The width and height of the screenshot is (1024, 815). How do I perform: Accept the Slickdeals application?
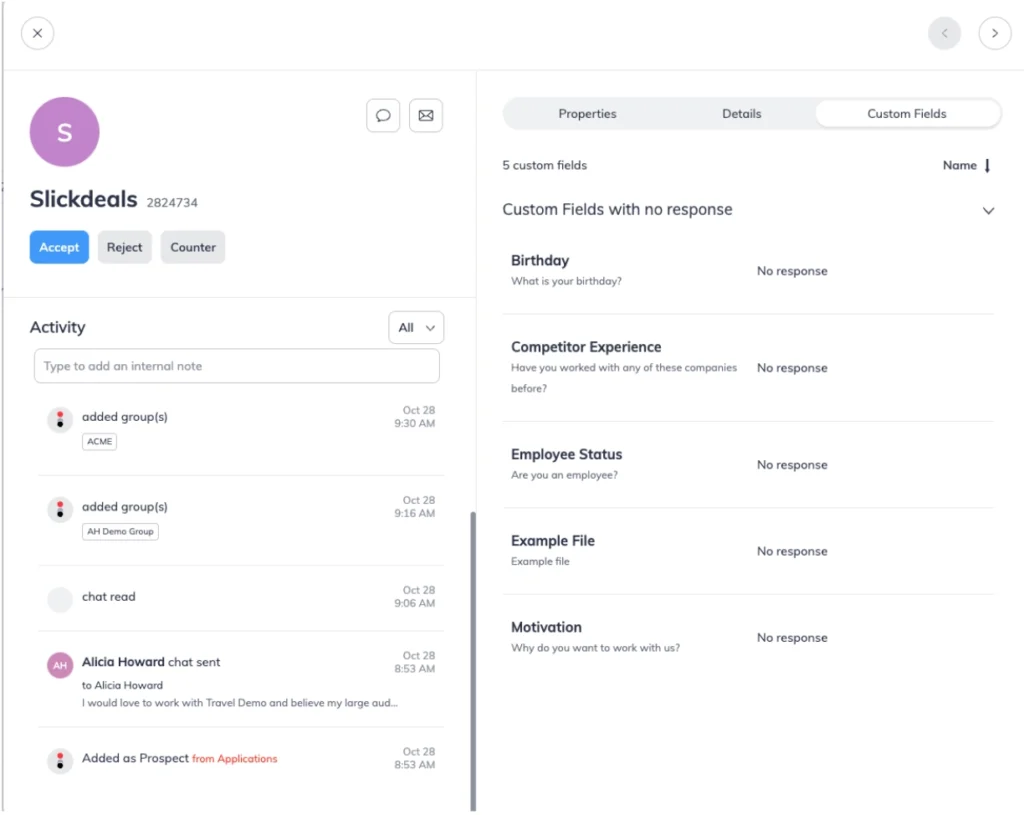(x=59, y=247)
